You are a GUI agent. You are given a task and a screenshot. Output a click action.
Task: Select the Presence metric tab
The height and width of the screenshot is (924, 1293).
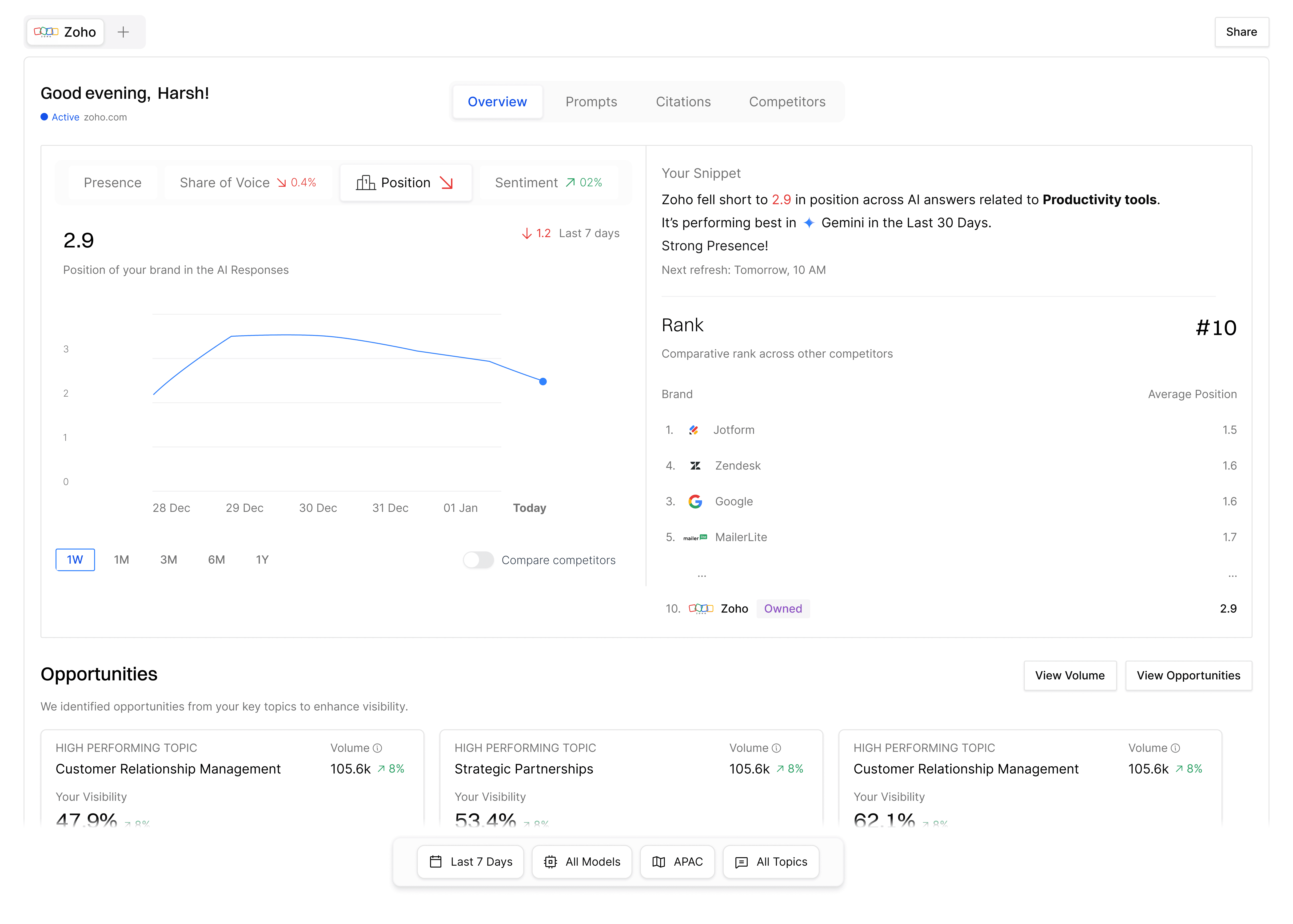[x=113, y=183]
